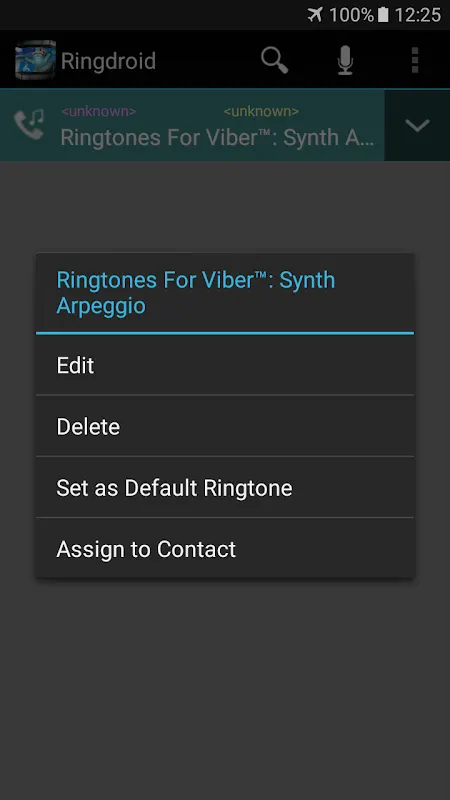The image size is (450, 800).
Task: Expand the row's chevron dropdown arrow
Action: [417, 126]
